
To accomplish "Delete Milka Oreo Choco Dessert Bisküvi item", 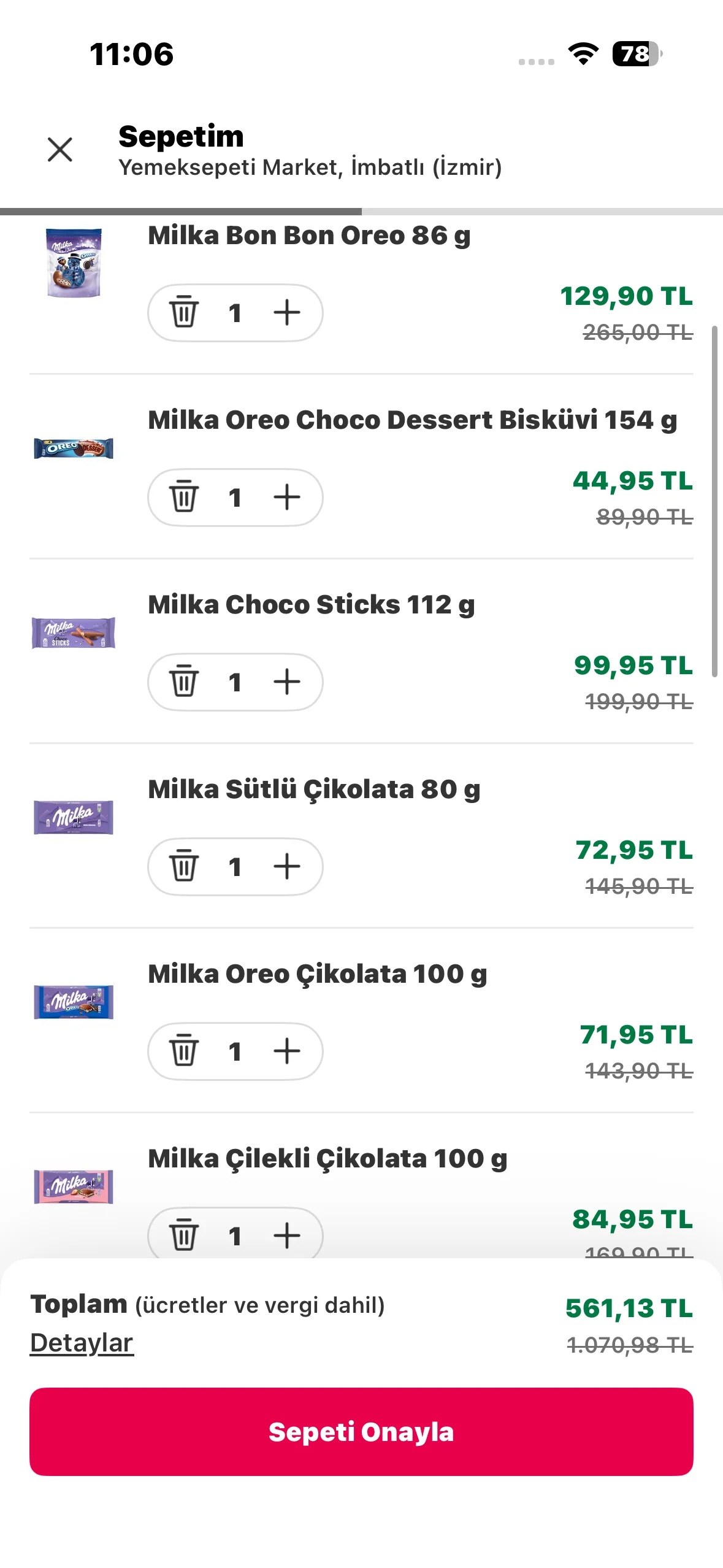I will tap(183, 497).
